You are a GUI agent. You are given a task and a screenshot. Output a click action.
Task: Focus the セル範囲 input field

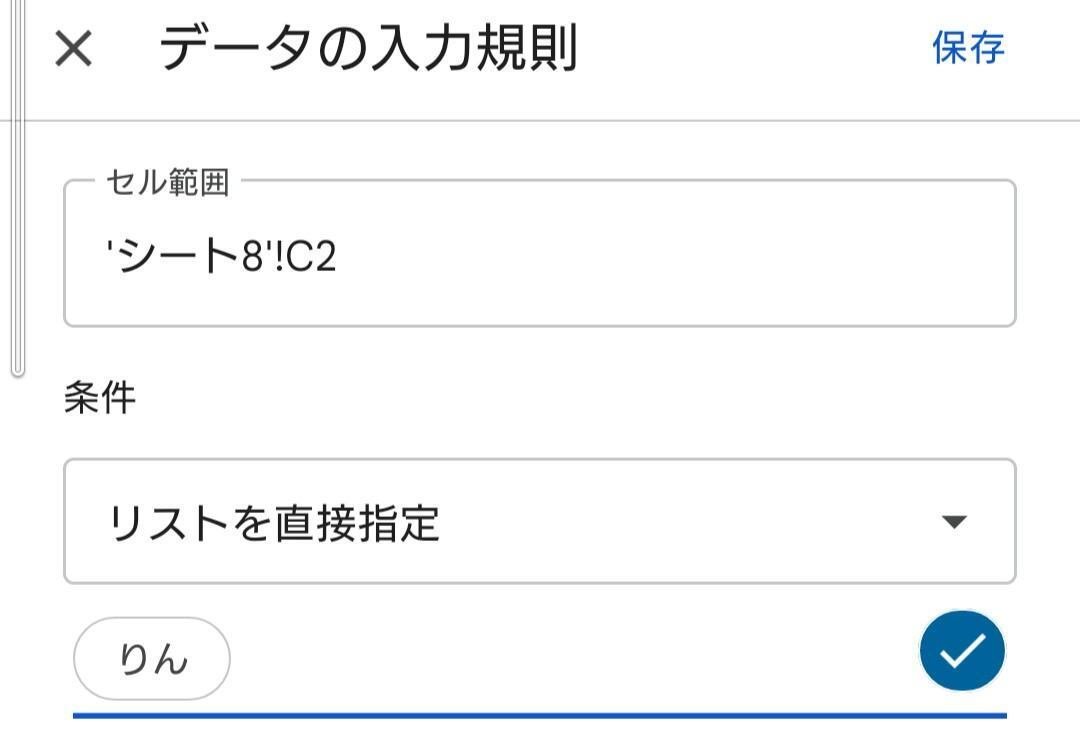click(x=540, y=253)
